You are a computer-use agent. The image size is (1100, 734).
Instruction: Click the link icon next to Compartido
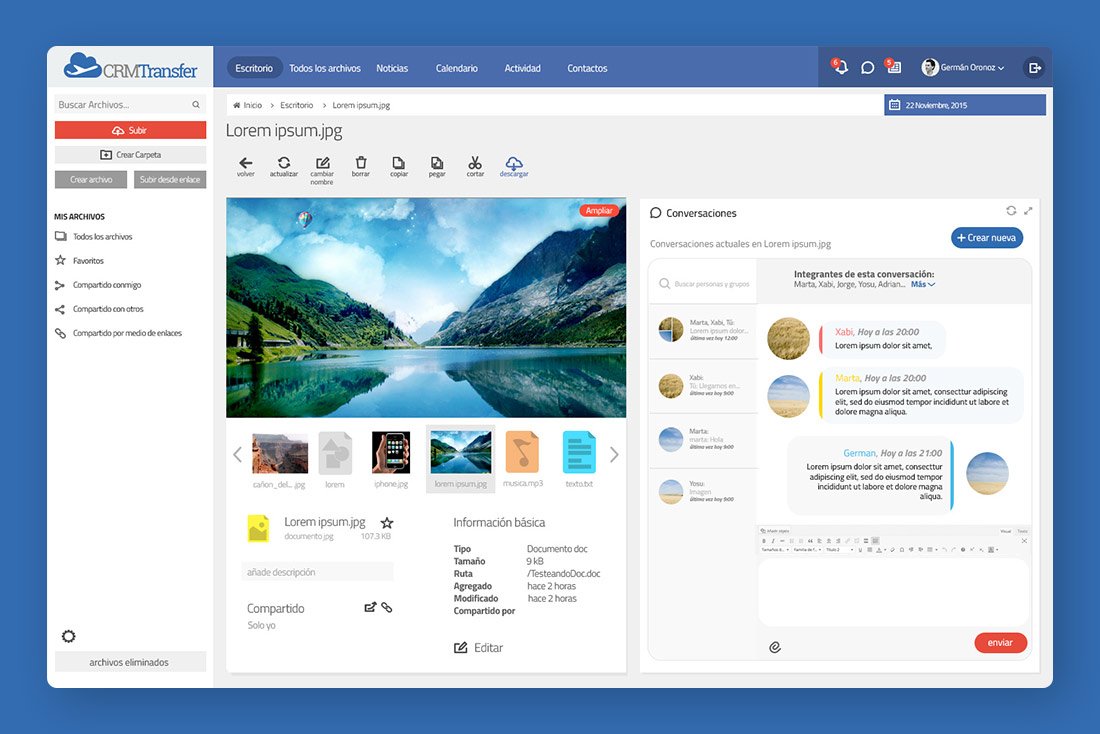click(387, 607)
